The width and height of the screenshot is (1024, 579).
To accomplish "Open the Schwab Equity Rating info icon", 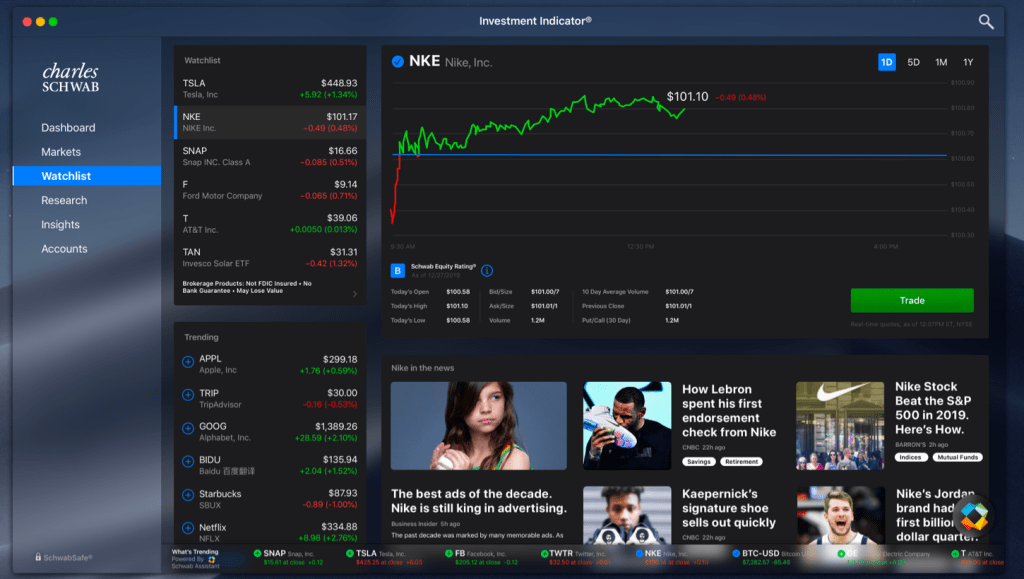I will (487, 270).
